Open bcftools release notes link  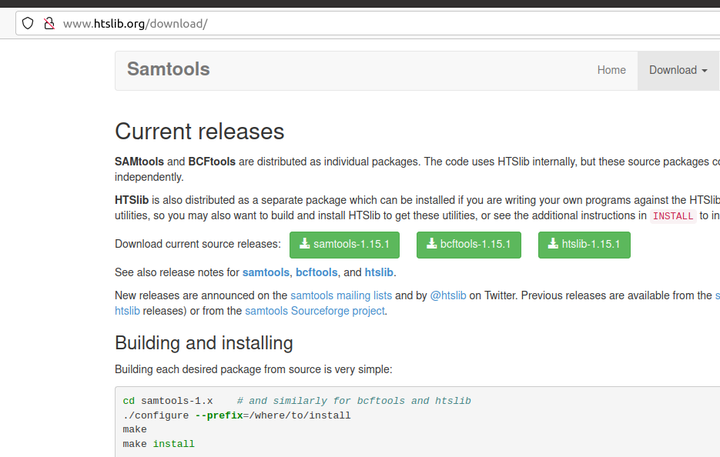(x=317, y=272)
